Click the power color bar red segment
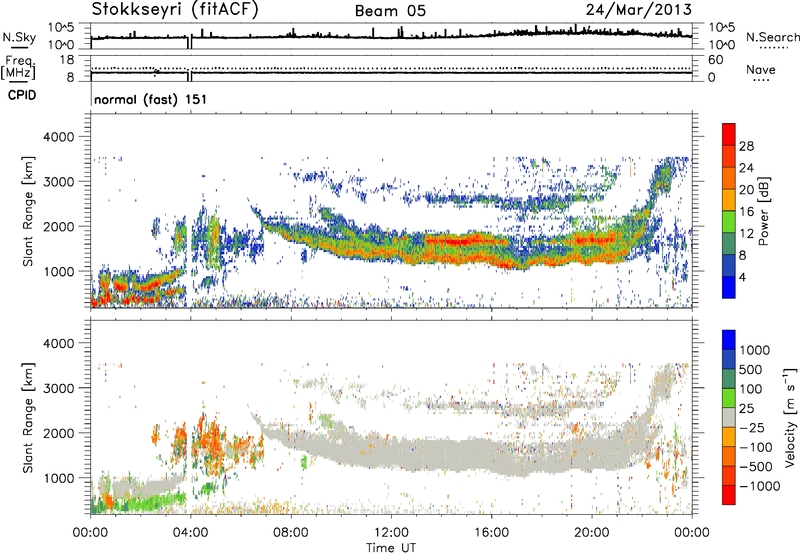Image resolution: width=800 pixels, height=554 pixels. (729, 134)
